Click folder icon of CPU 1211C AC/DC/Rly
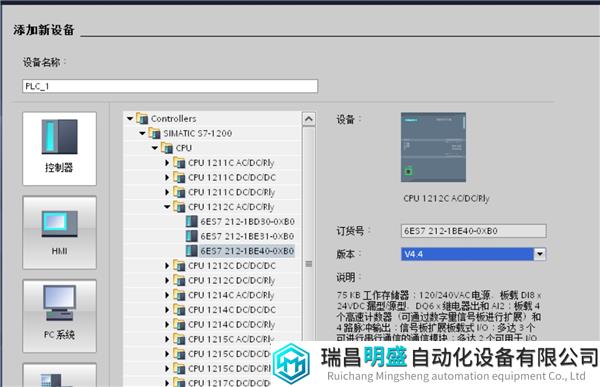 click(x=179, y=162)
